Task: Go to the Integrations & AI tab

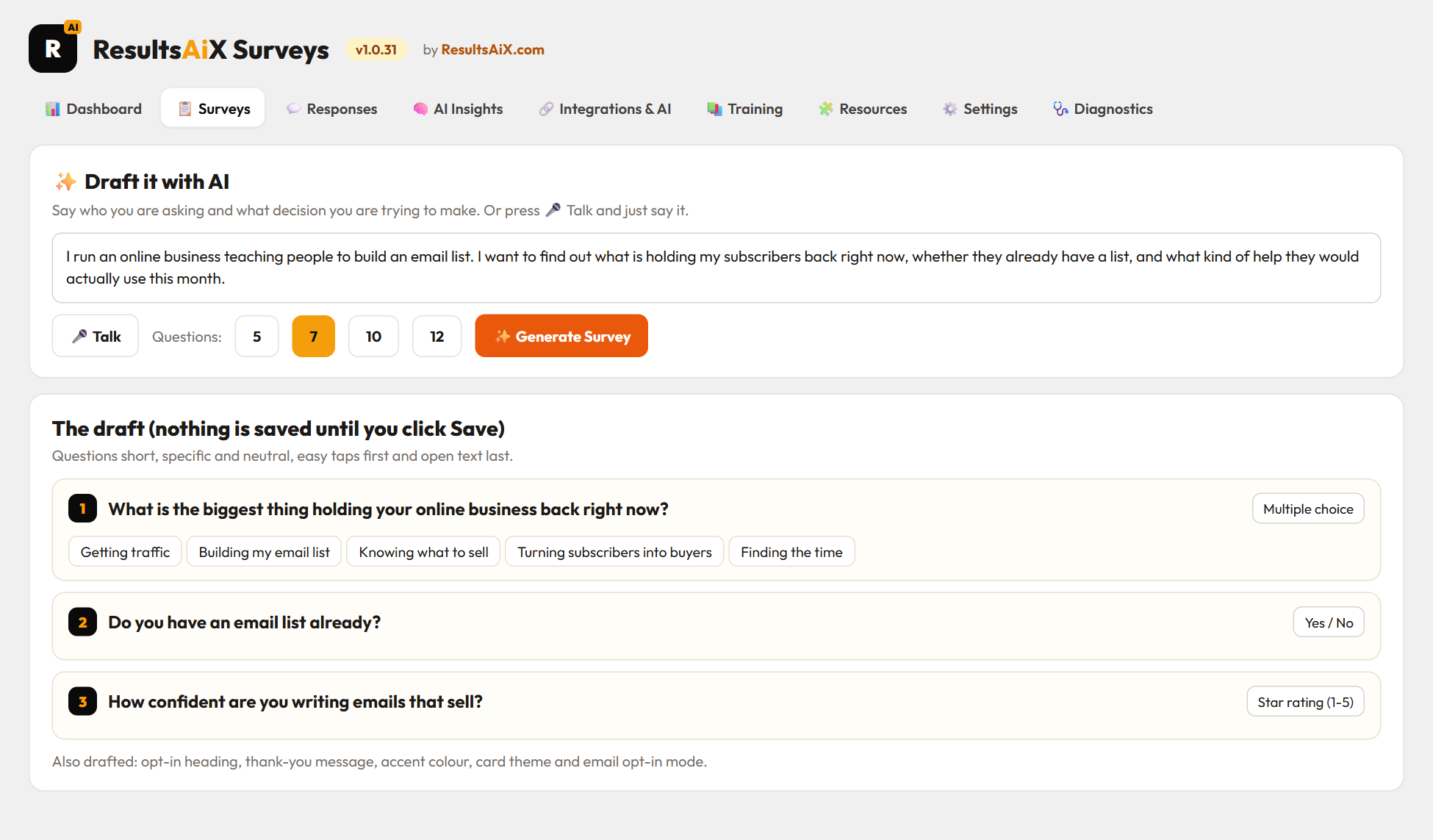Action: pyautogui.click(x=605, y=109)
